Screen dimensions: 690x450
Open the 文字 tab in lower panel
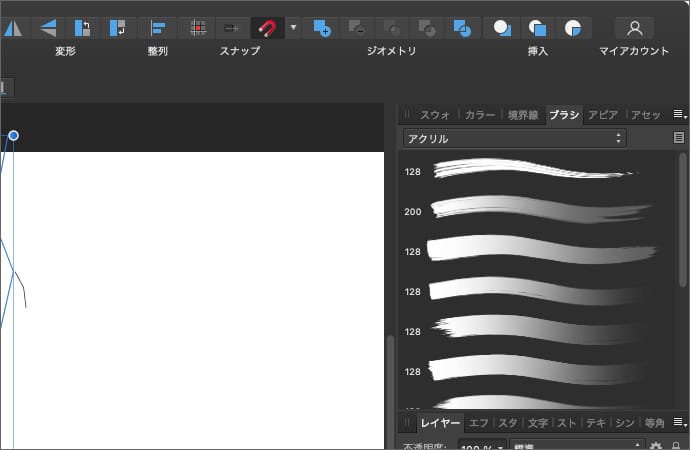[537, 423]
